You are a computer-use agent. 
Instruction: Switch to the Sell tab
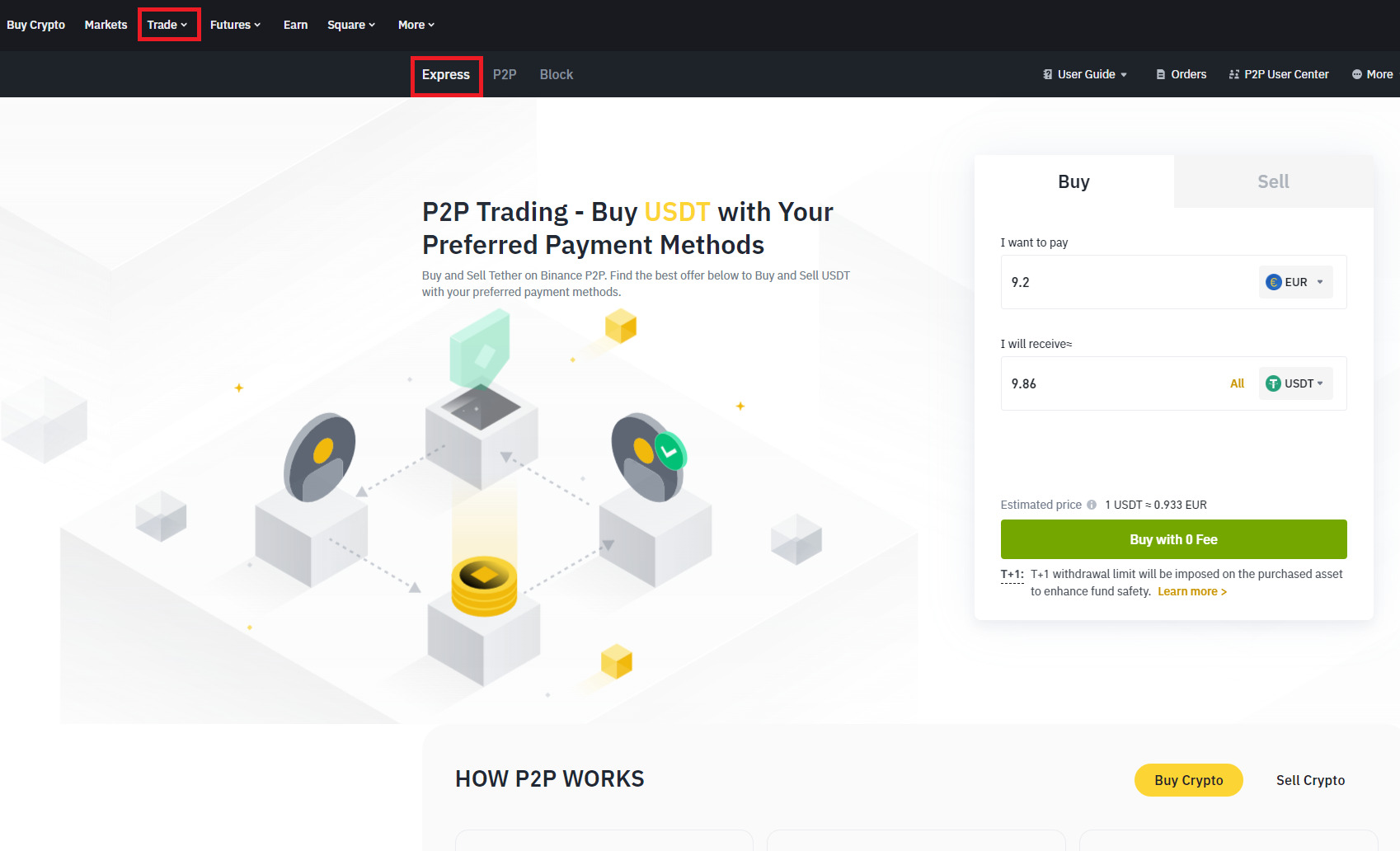1274,181
